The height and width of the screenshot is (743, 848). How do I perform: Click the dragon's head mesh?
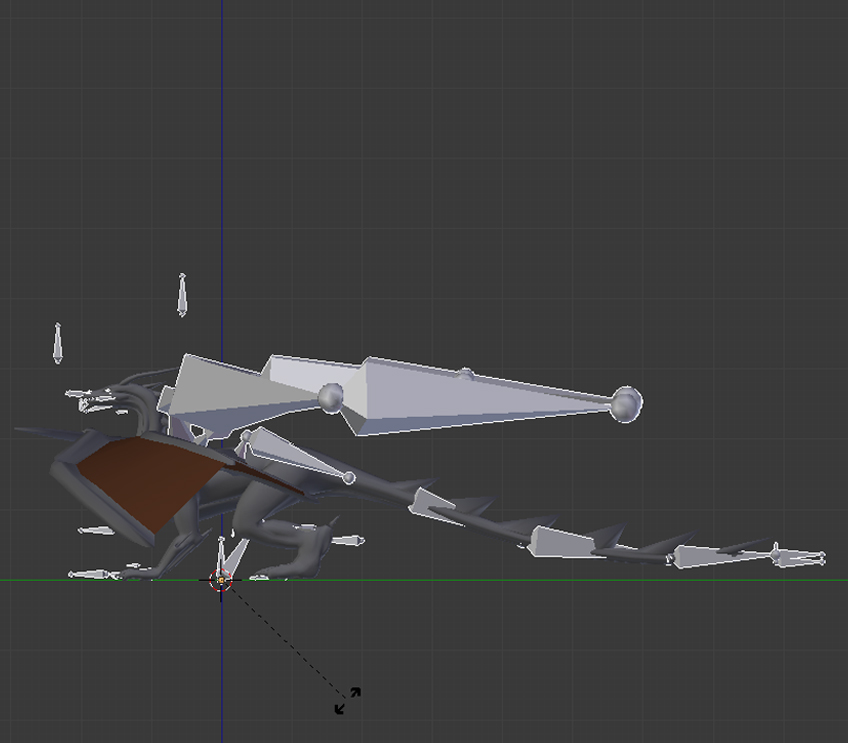108,400
